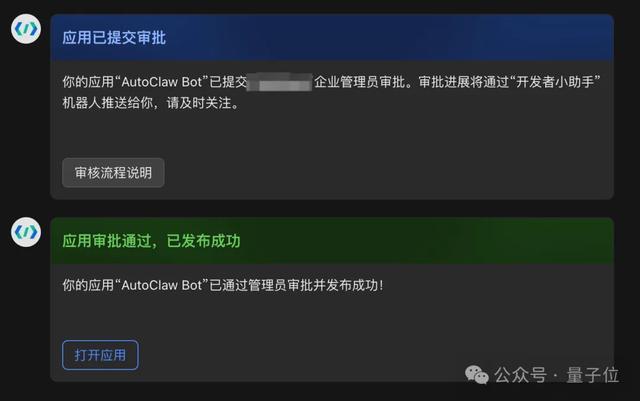
Task: Click the 量子位 watermark text
Action: [593, 375]
